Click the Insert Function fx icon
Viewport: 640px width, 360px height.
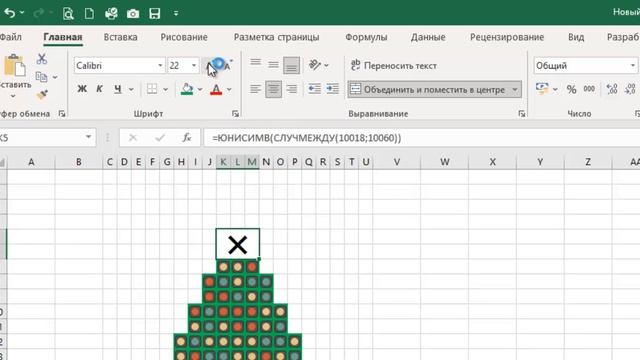click(x=187, y=138)
